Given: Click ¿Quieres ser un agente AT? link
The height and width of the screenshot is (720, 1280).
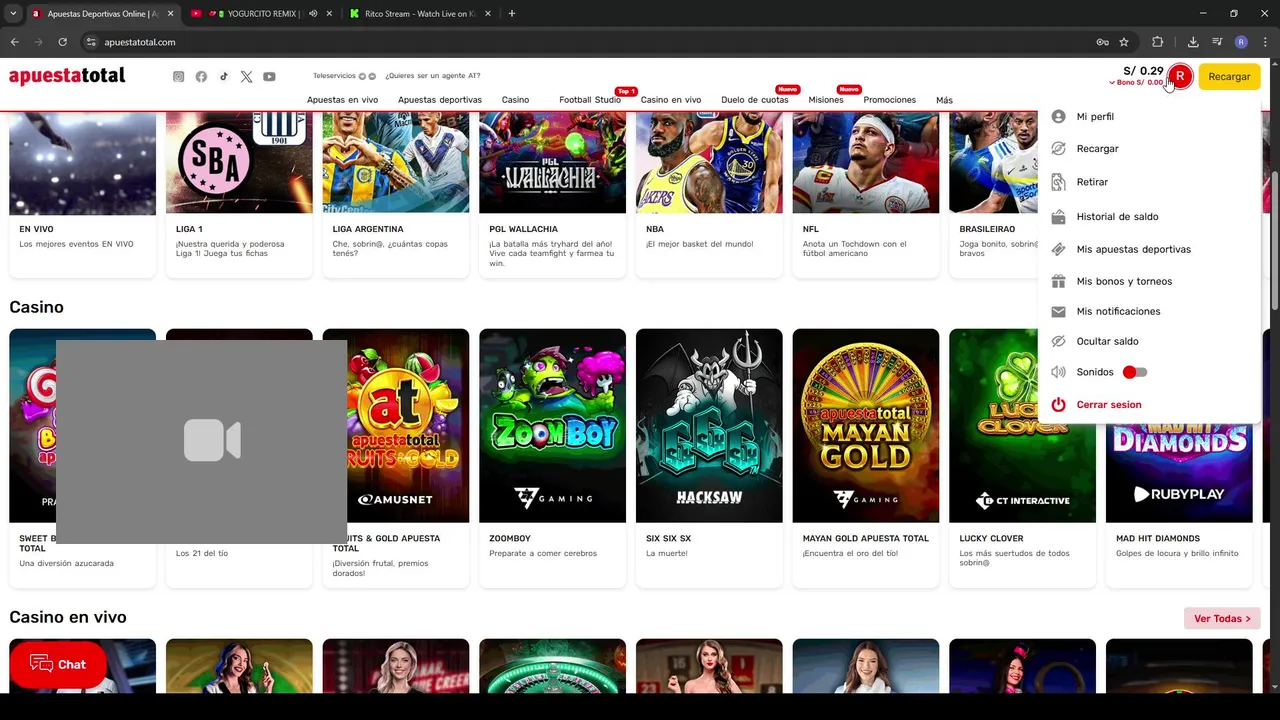Looking at the screenshot, I should tap(433, 76).
